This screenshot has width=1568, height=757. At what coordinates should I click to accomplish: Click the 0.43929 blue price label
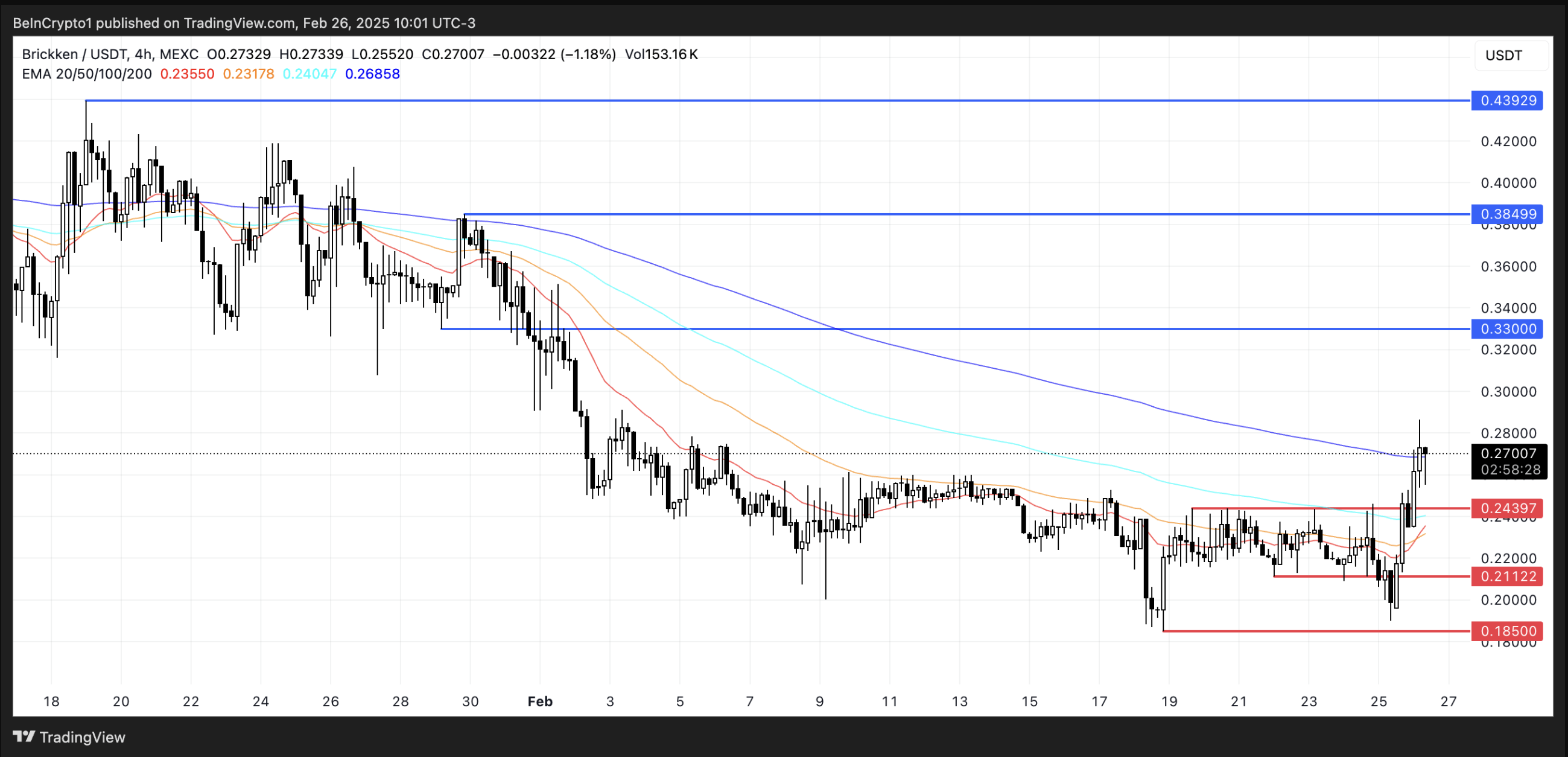[x=1507, y=100]
